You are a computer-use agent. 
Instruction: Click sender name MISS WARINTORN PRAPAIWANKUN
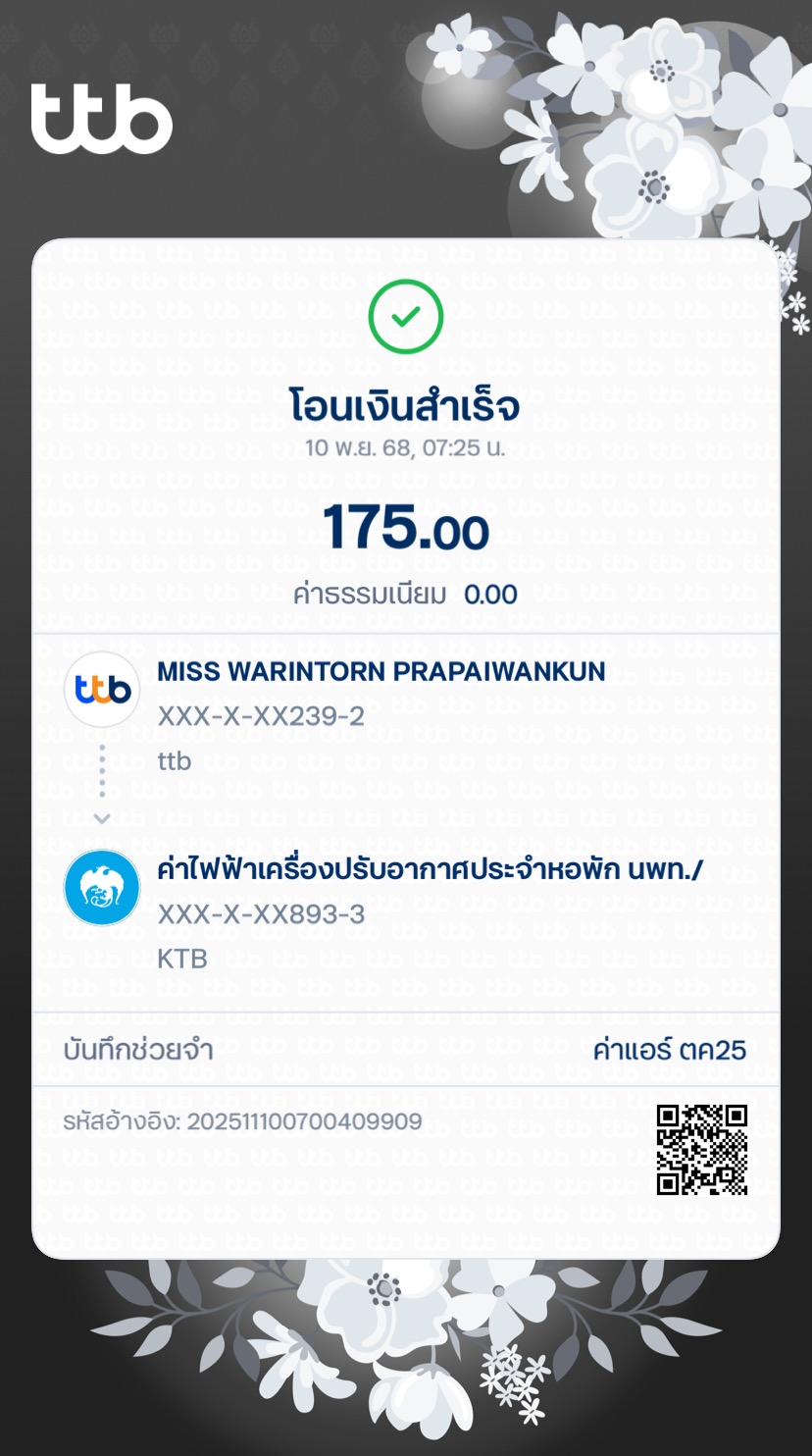381,672
